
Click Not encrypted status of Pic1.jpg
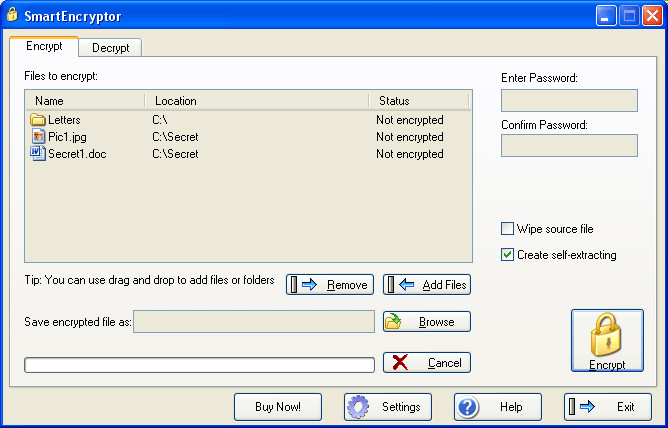click(x=410, y=137)
